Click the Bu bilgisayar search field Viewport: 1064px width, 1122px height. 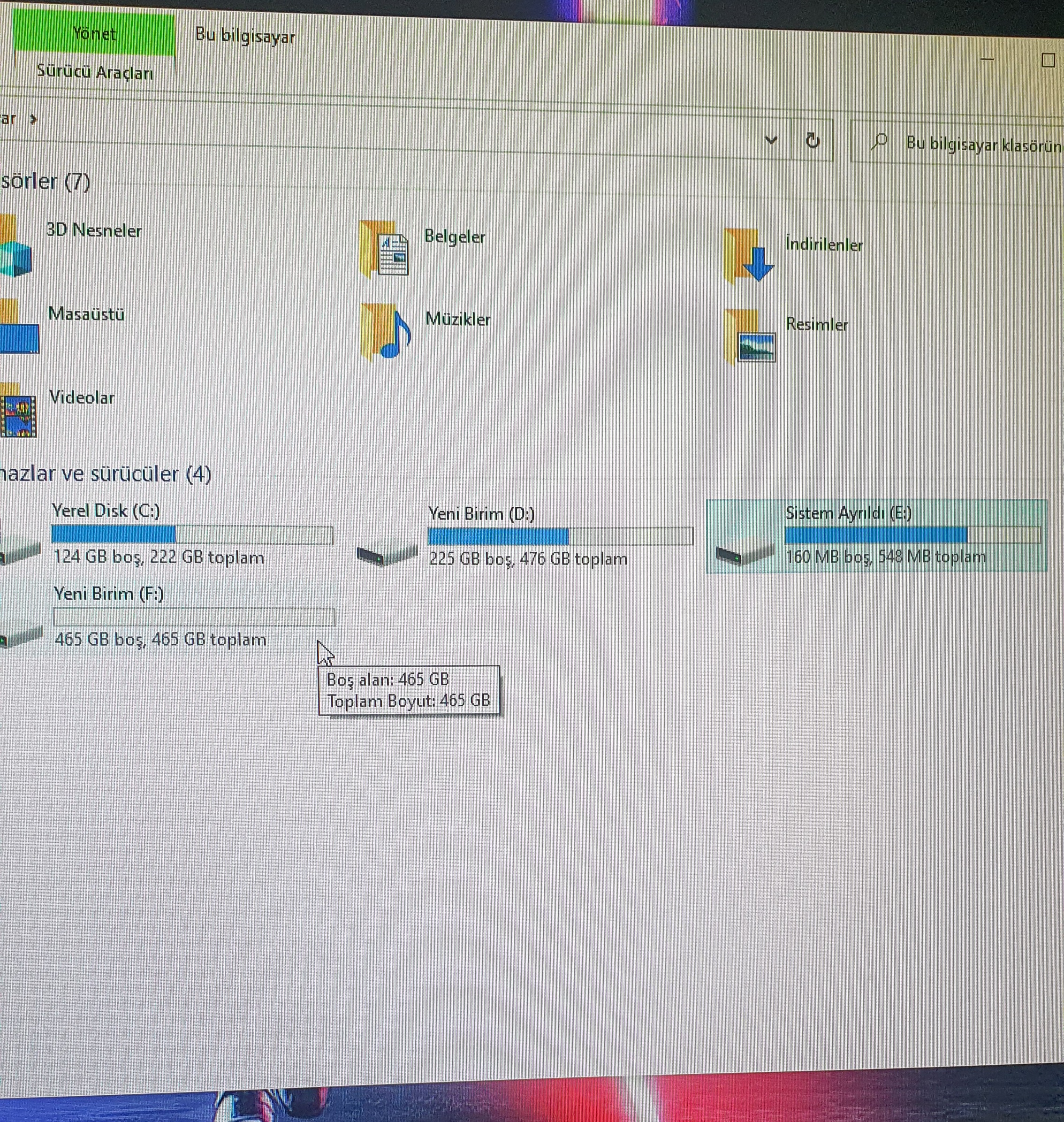[982, 145]
